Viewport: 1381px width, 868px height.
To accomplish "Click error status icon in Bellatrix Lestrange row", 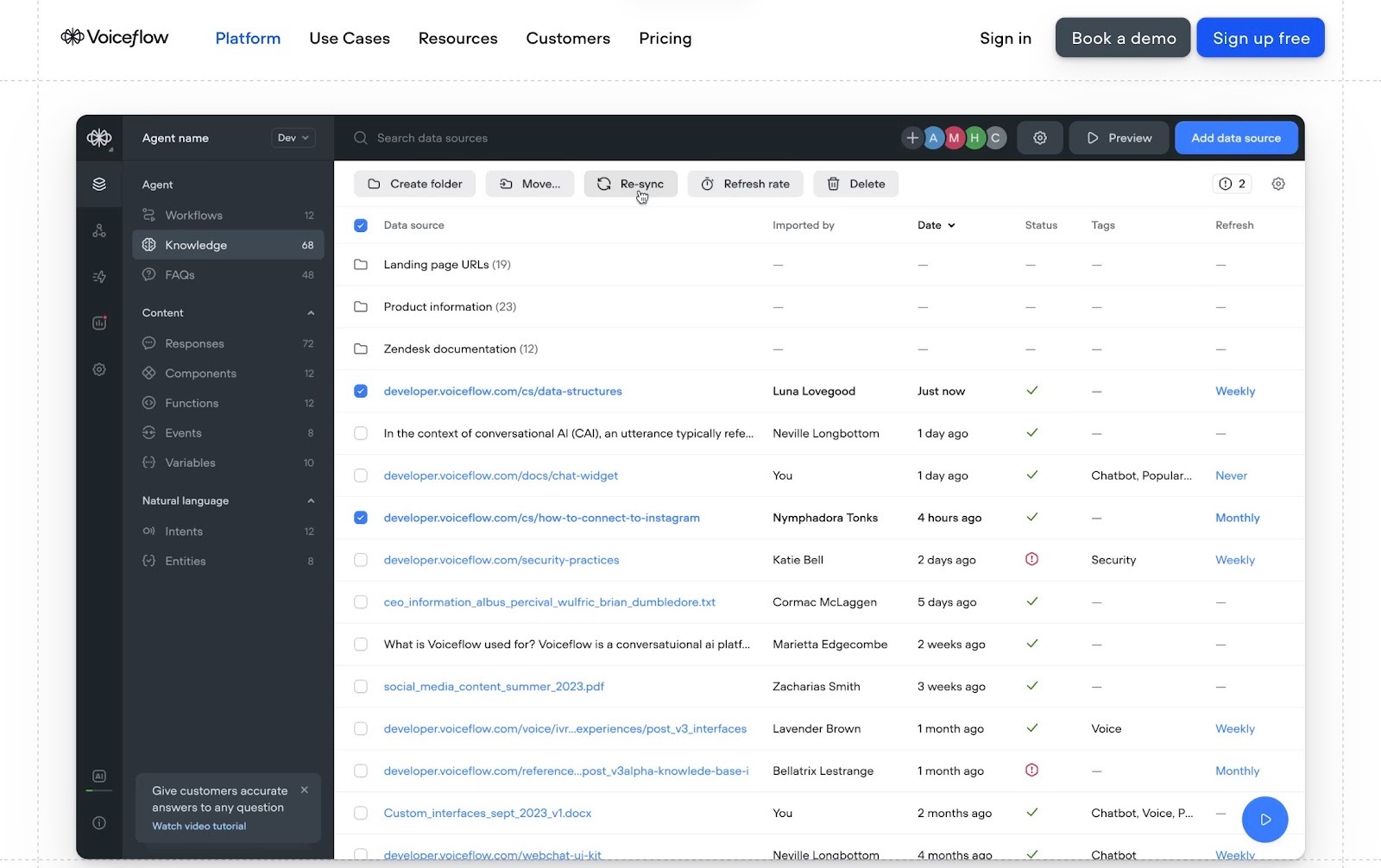I will tap(1031, 771).
